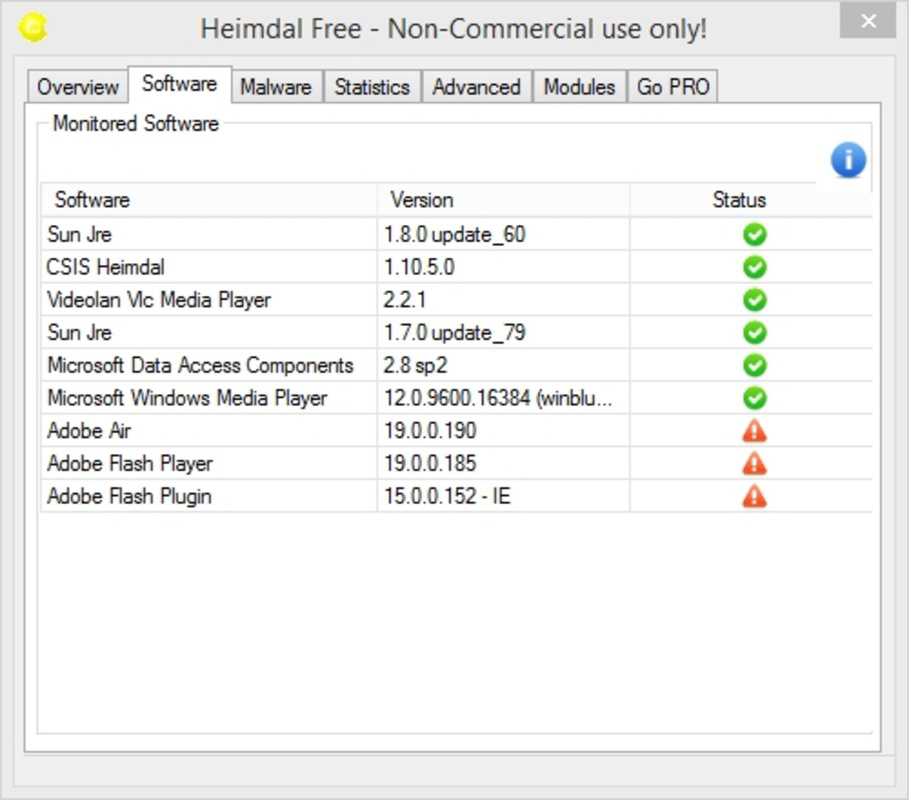Click version 1.8.0 update_60
Image resolution: width=909 pixels, height=800 pixels.
point(454,235)
